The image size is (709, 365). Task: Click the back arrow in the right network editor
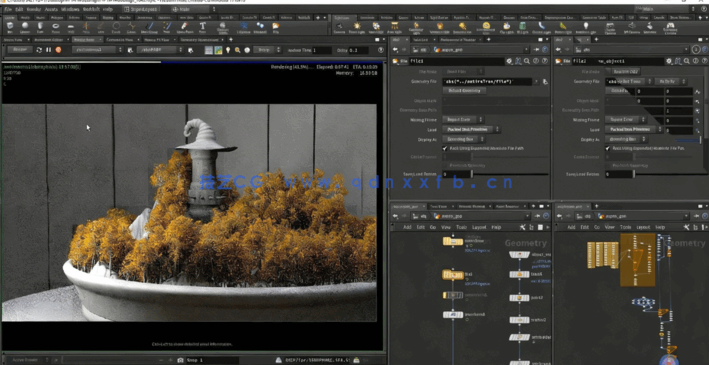click(x=559, y=216)
